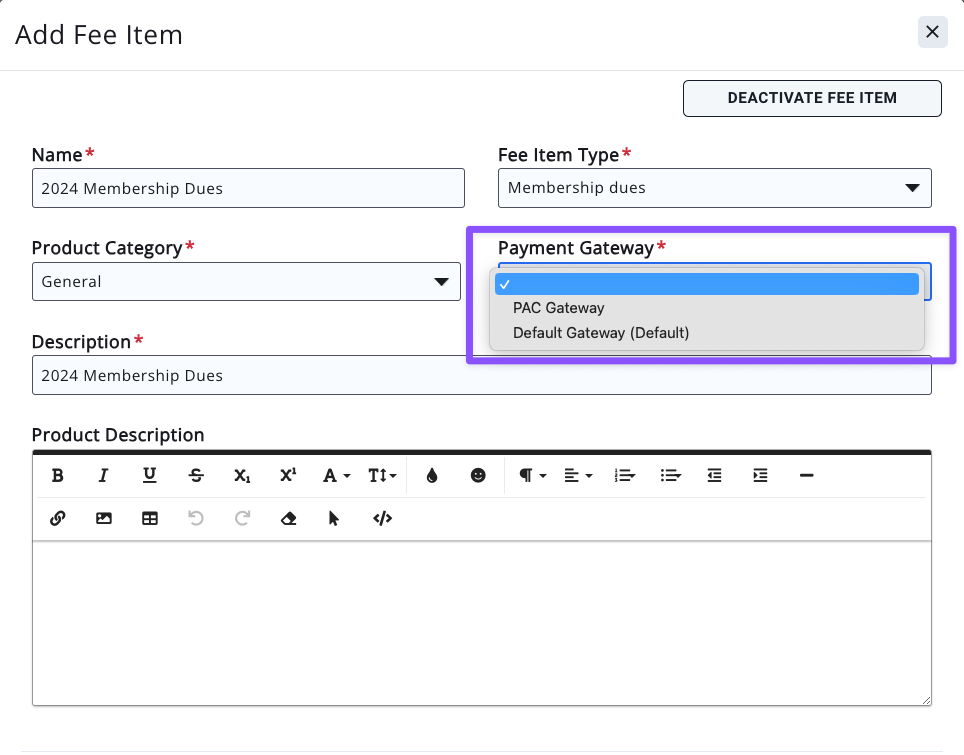Switch to code view in the editor
The image size is (964, 755).
tap(382, 518)
